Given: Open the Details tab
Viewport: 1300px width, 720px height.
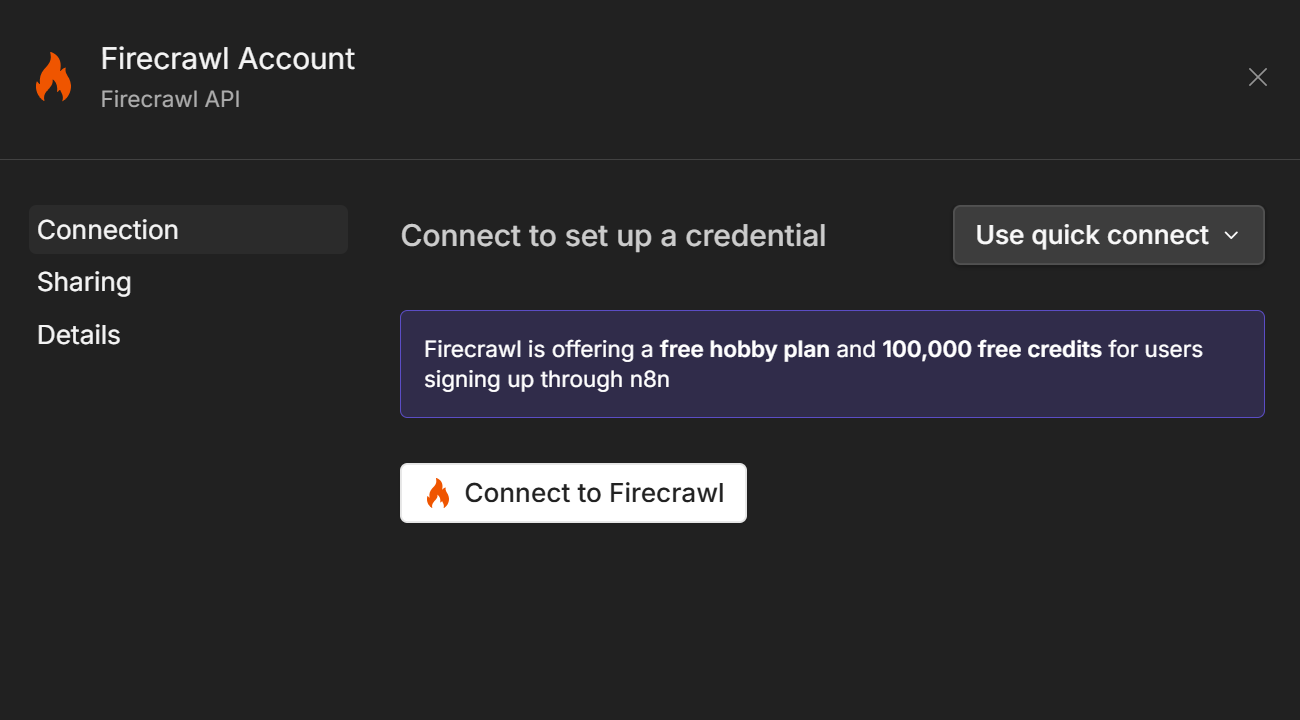Looking at the screenshot, I should 79,335.
